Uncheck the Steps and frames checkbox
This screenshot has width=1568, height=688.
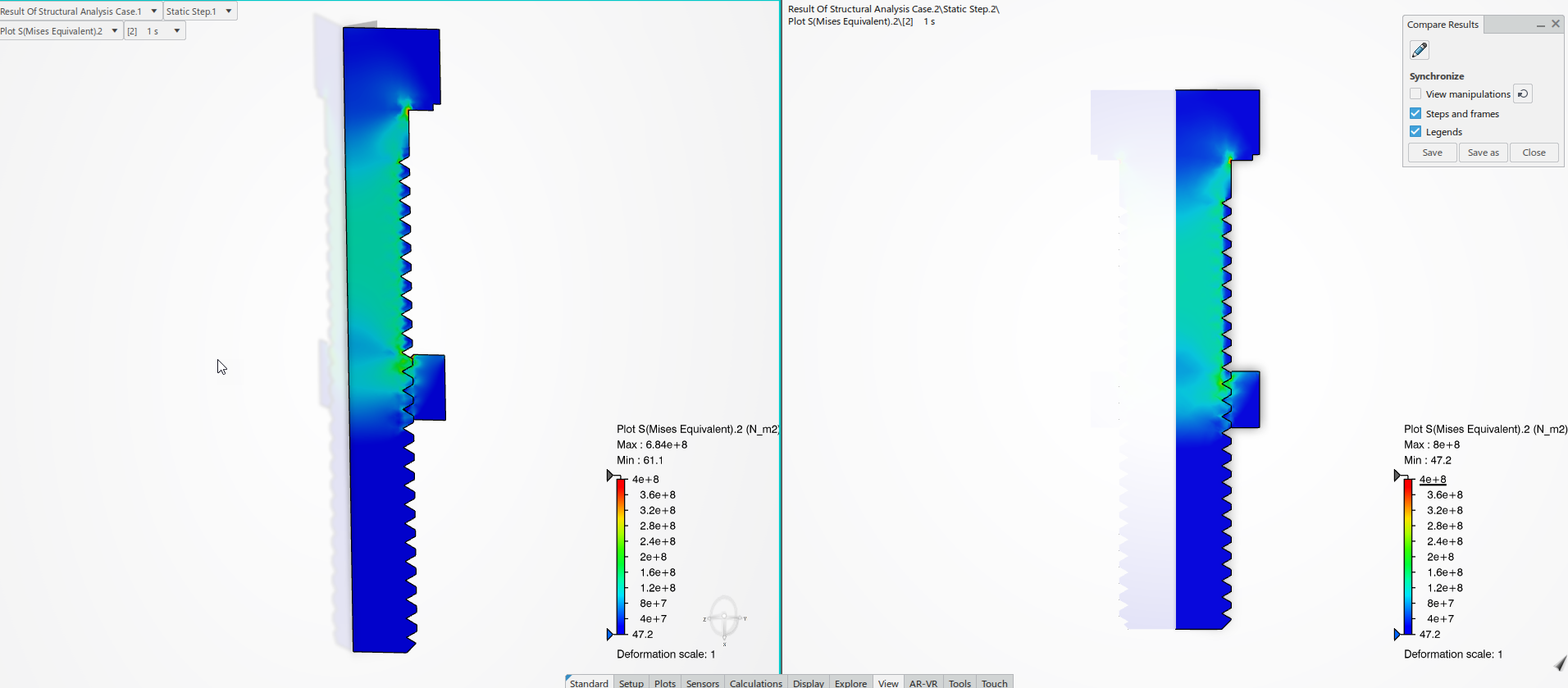[1415, 114]
